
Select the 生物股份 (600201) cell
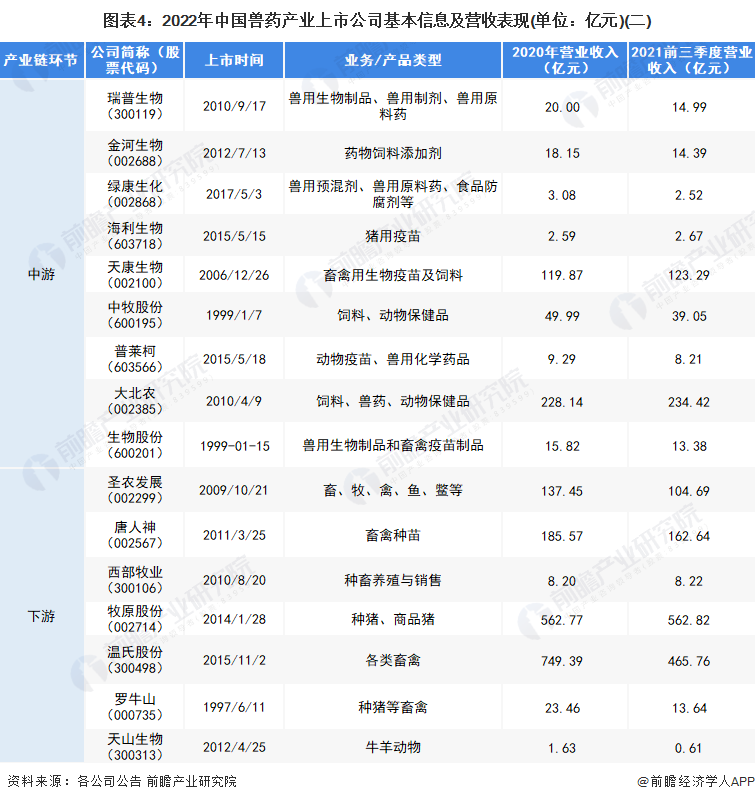[x=135, y=445]
